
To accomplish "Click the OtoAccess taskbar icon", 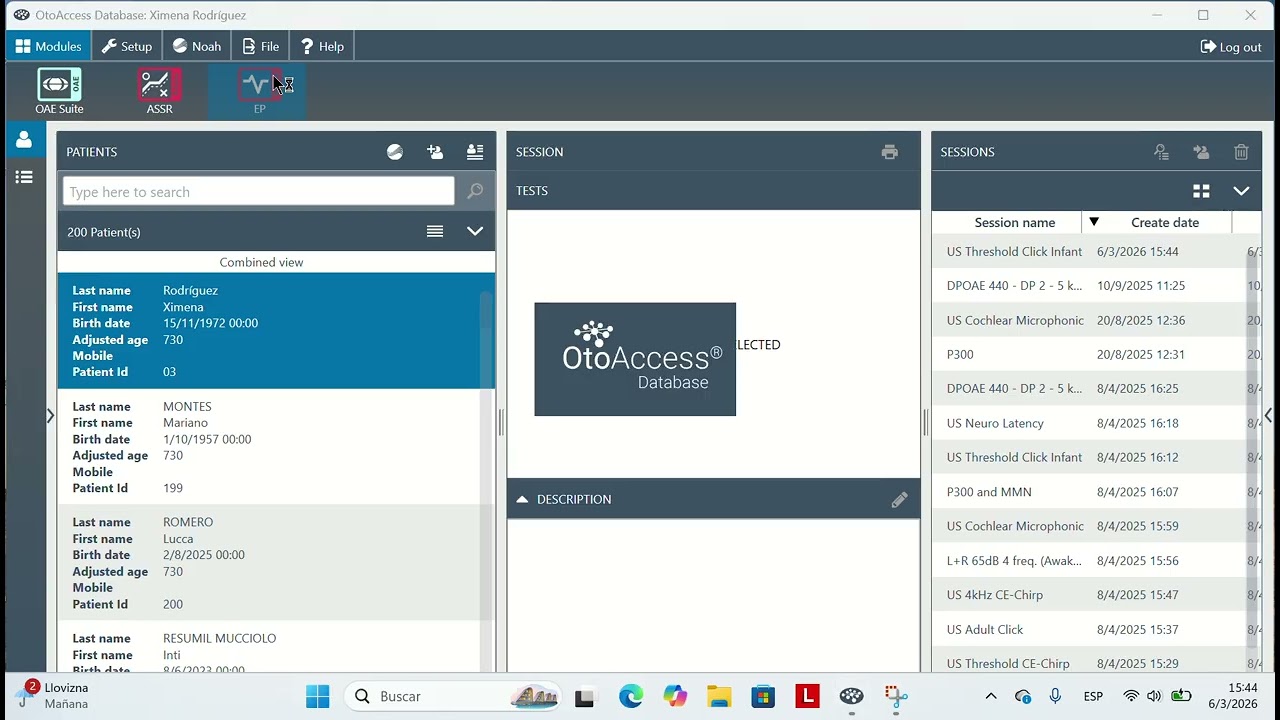I will pyautogui.click(x=851, y=696).
